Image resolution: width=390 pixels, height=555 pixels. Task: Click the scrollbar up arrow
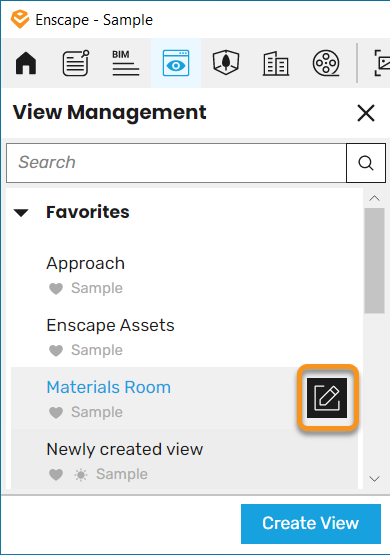pyautogui.click(x=374, y=198)
